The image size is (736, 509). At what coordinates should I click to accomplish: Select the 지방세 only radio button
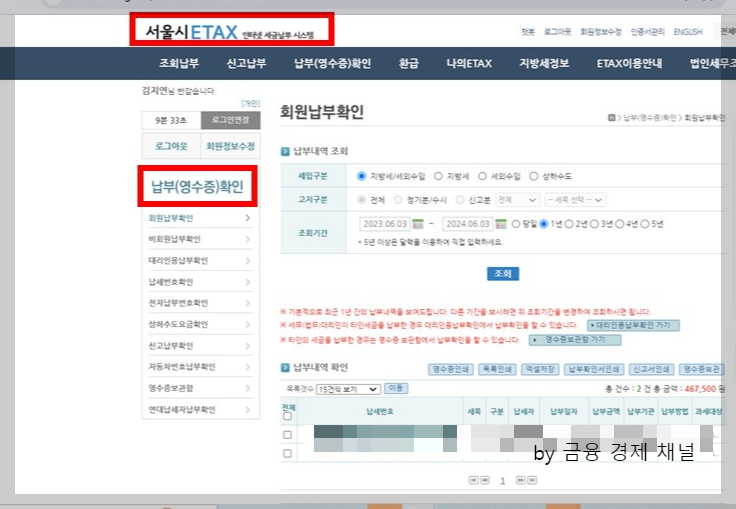click(438, 176)
